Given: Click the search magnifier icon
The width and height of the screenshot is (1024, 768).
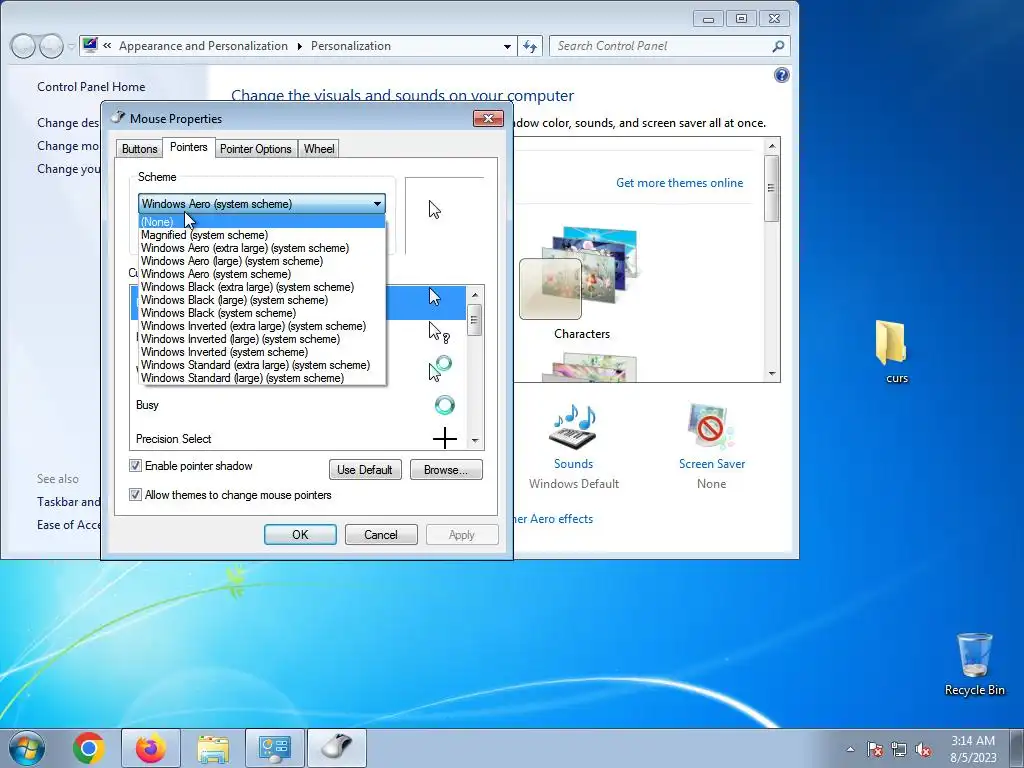Looking at the screenshot, I should (777, 46).
